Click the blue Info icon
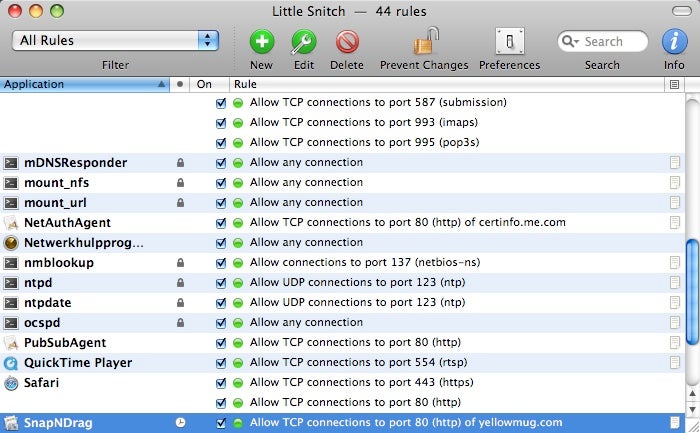700x433 pixels. click(x=674, y=41)
